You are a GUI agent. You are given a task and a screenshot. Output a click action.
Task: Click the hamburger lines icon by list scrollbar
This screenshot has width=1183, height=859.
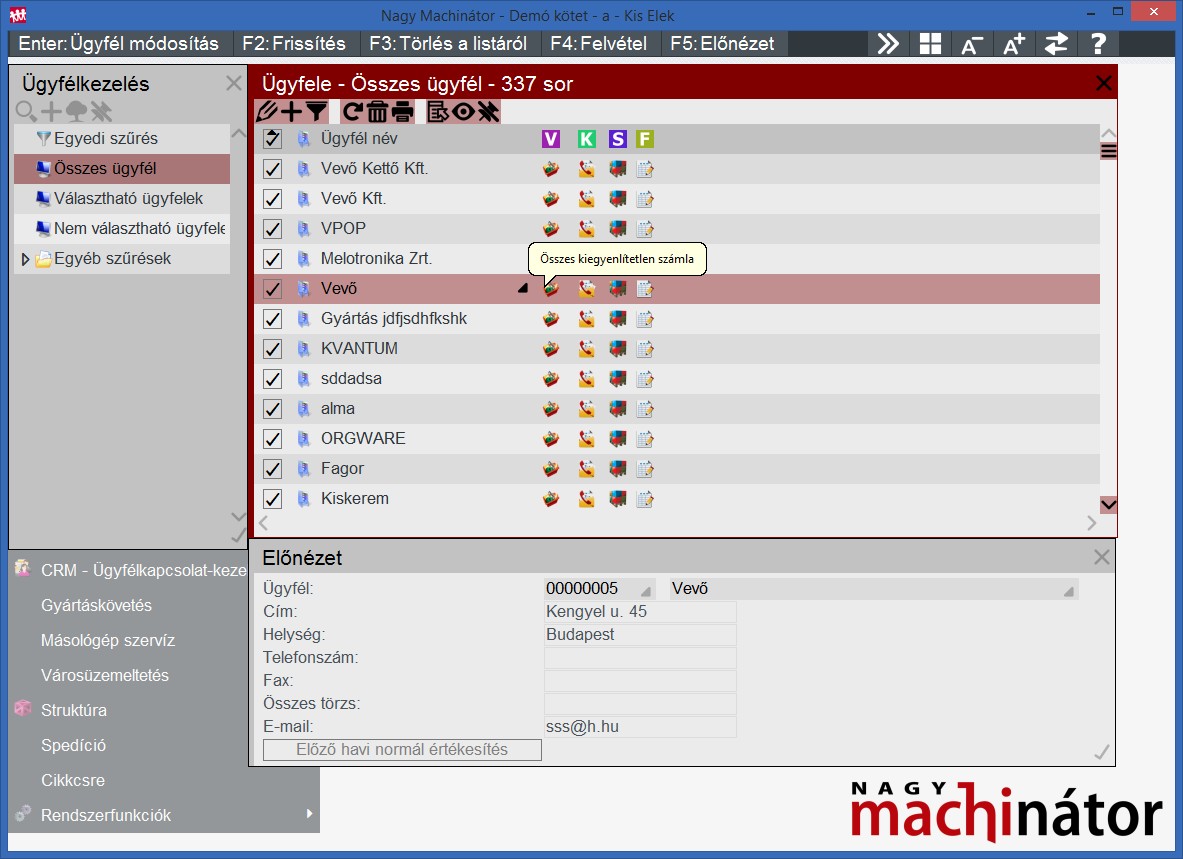point(1108,151)
